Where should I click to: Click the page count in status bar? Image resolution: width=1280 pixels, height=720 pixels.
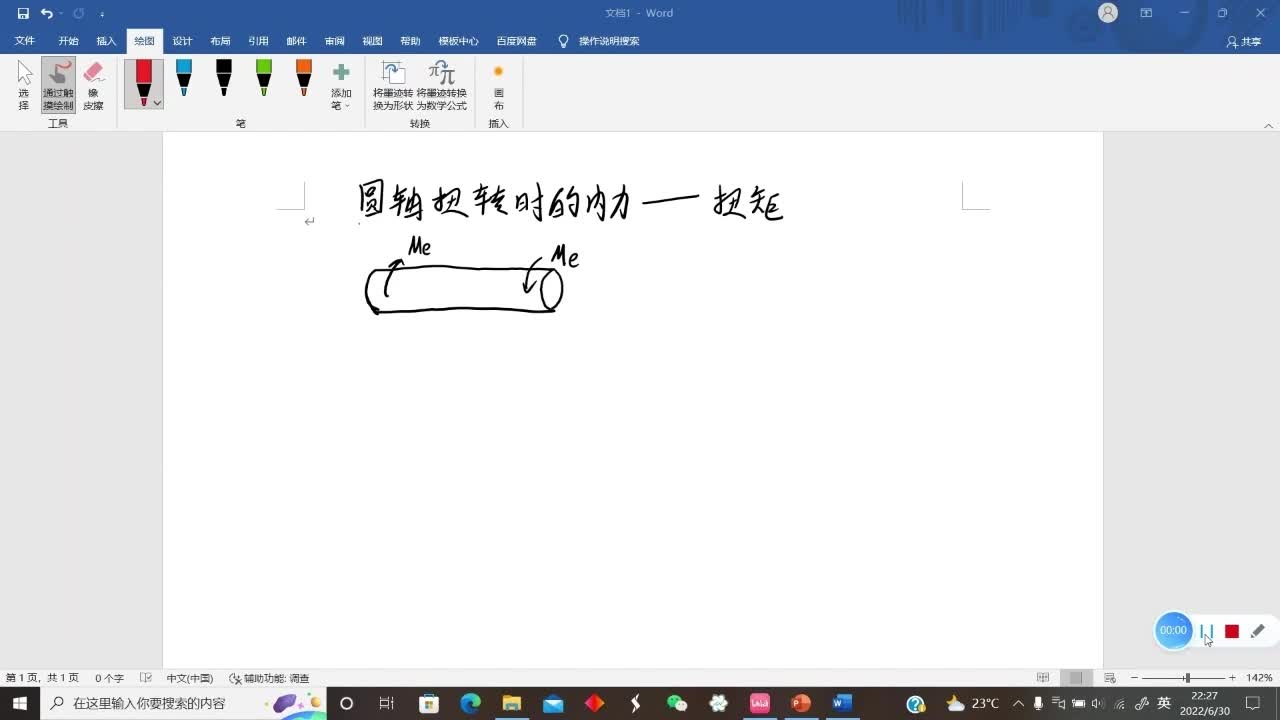(x=42, y=678)
